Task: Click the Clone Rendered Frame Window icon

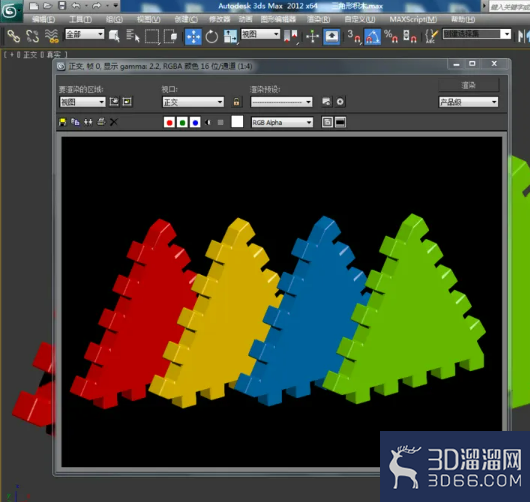Action: tap(88, 122)
